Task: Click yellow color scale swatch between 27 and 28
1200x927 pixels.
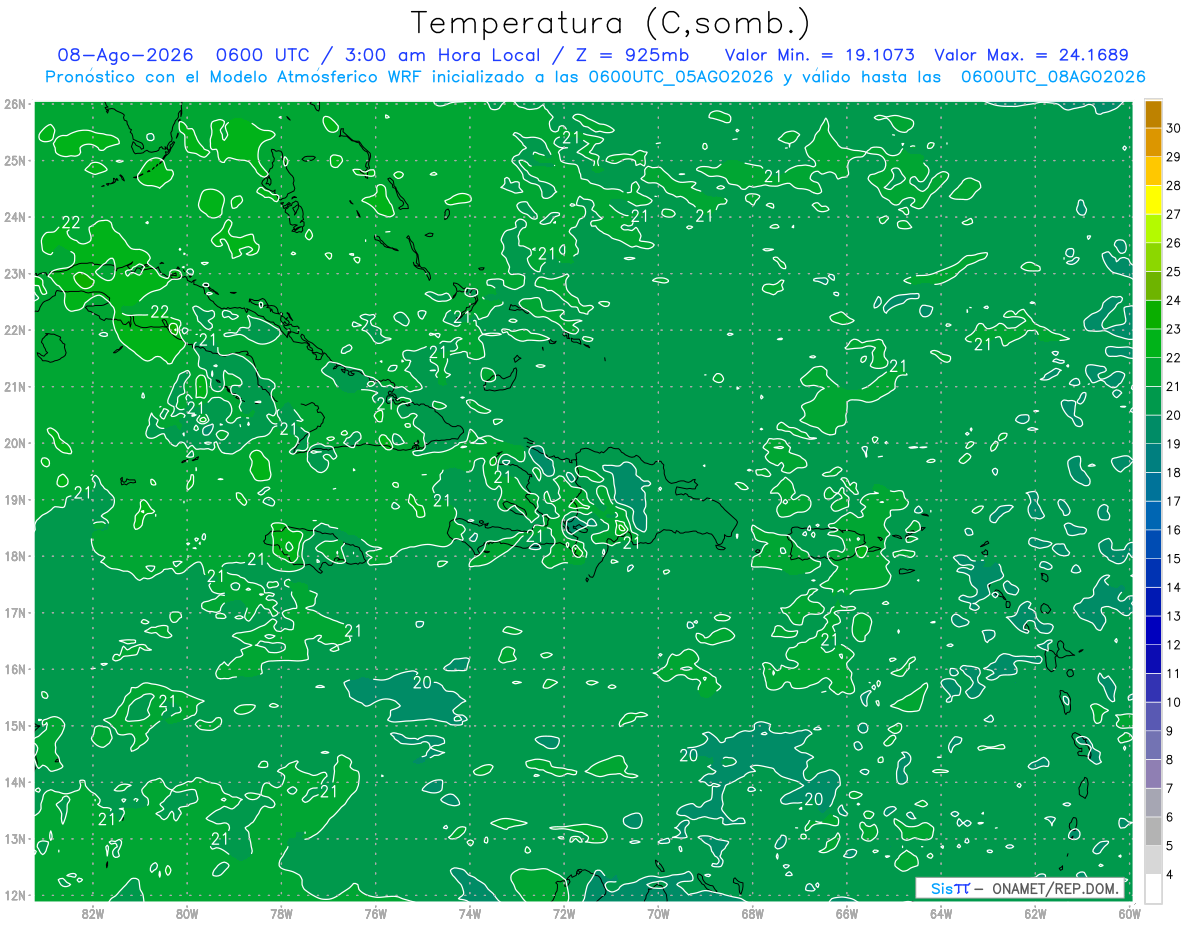Action: [1153, 200]
